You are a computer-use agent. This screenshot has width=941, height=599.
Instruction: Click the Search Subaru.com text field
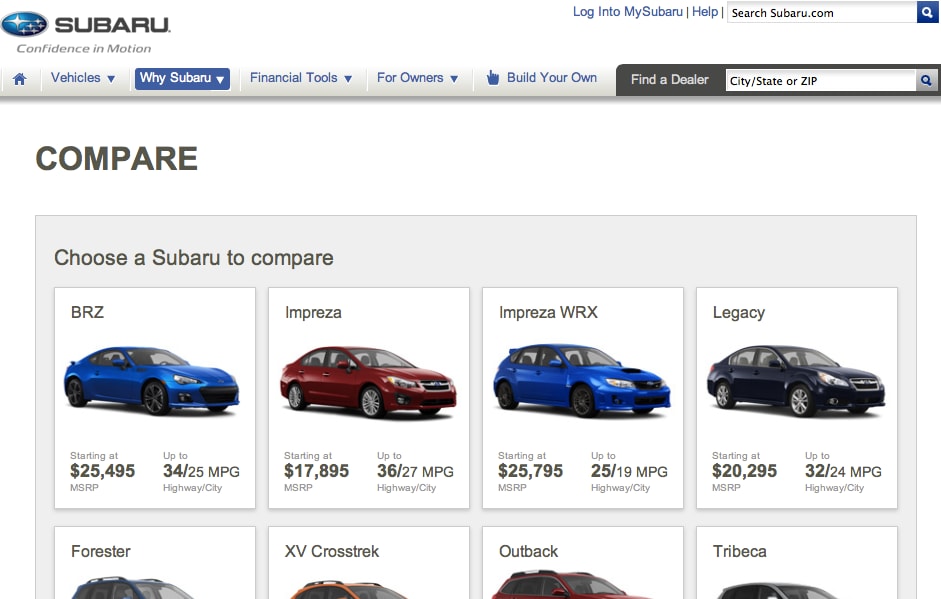coord(821,13)
